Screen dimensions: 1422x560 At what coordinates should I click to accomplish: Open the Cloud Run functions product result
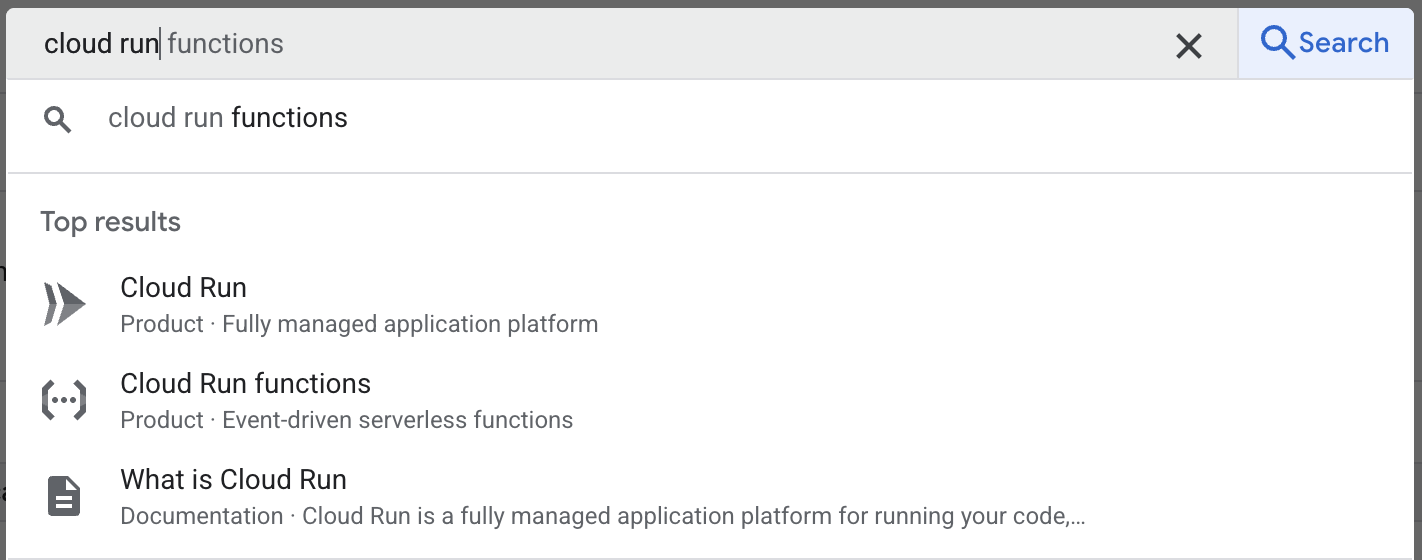point(710,401)
